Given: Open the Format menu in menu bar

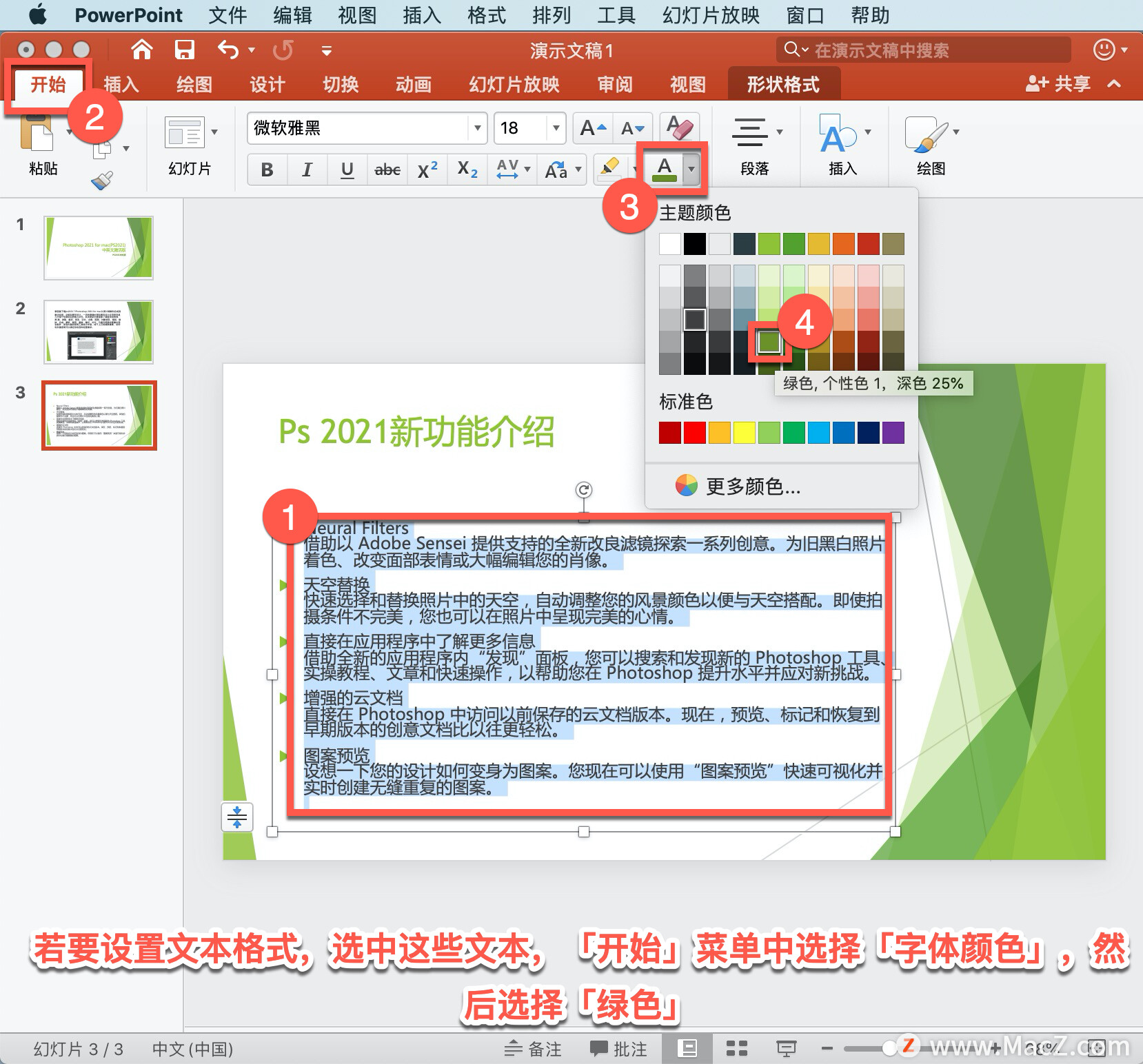Looking at the screenshot, I should point(487,15).
